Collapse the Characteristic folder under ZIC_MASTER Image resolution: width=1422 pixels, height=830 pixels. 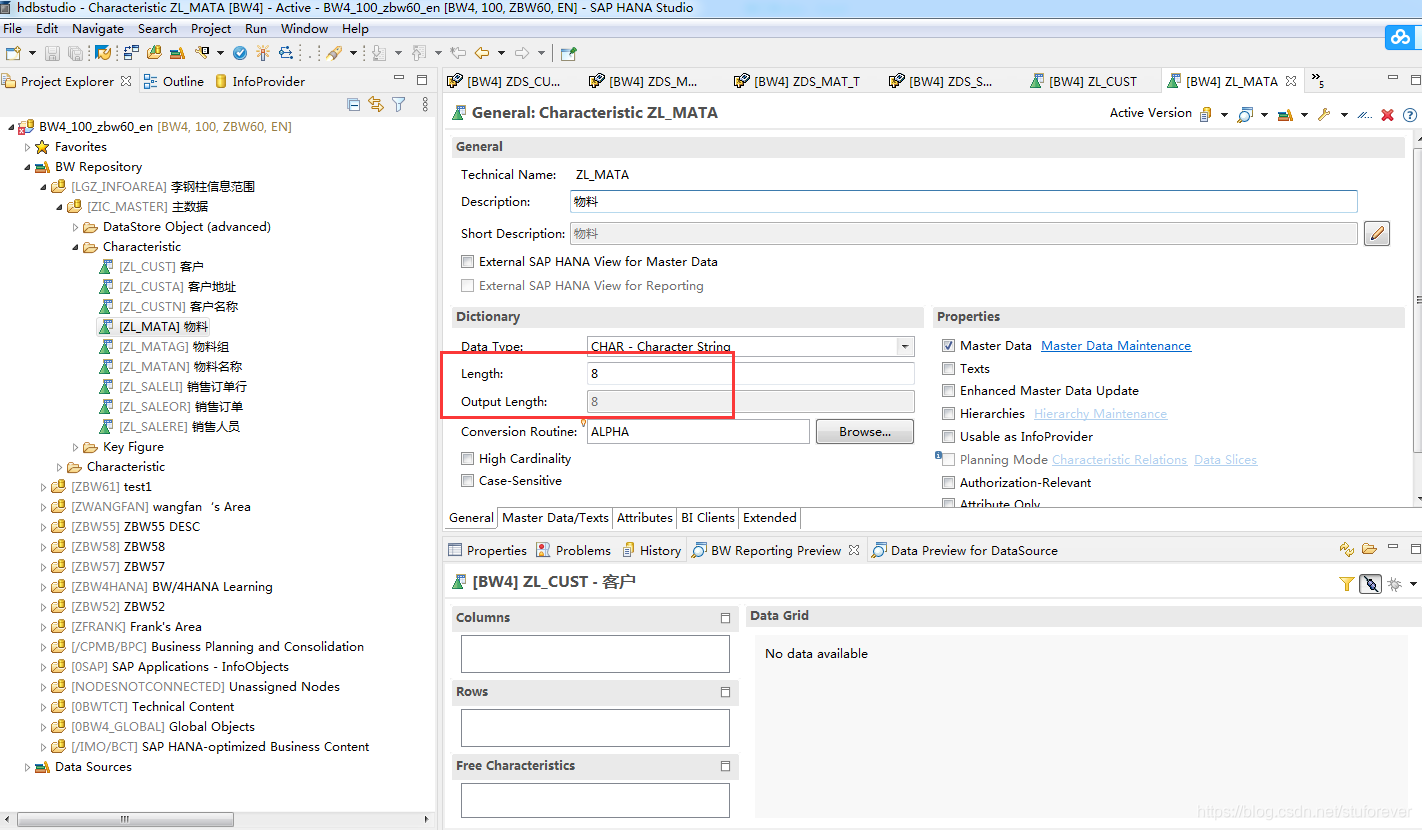pyautogui.click(x=75, y=247)
